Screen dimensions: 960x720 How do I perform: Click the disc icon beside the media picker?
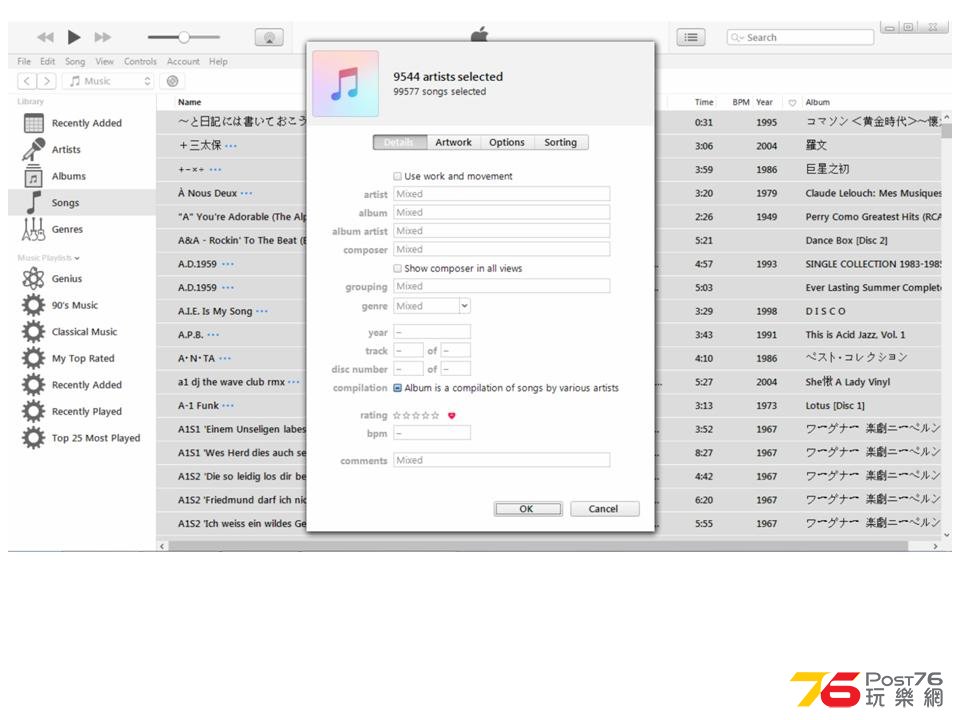[x=173, y=81]
